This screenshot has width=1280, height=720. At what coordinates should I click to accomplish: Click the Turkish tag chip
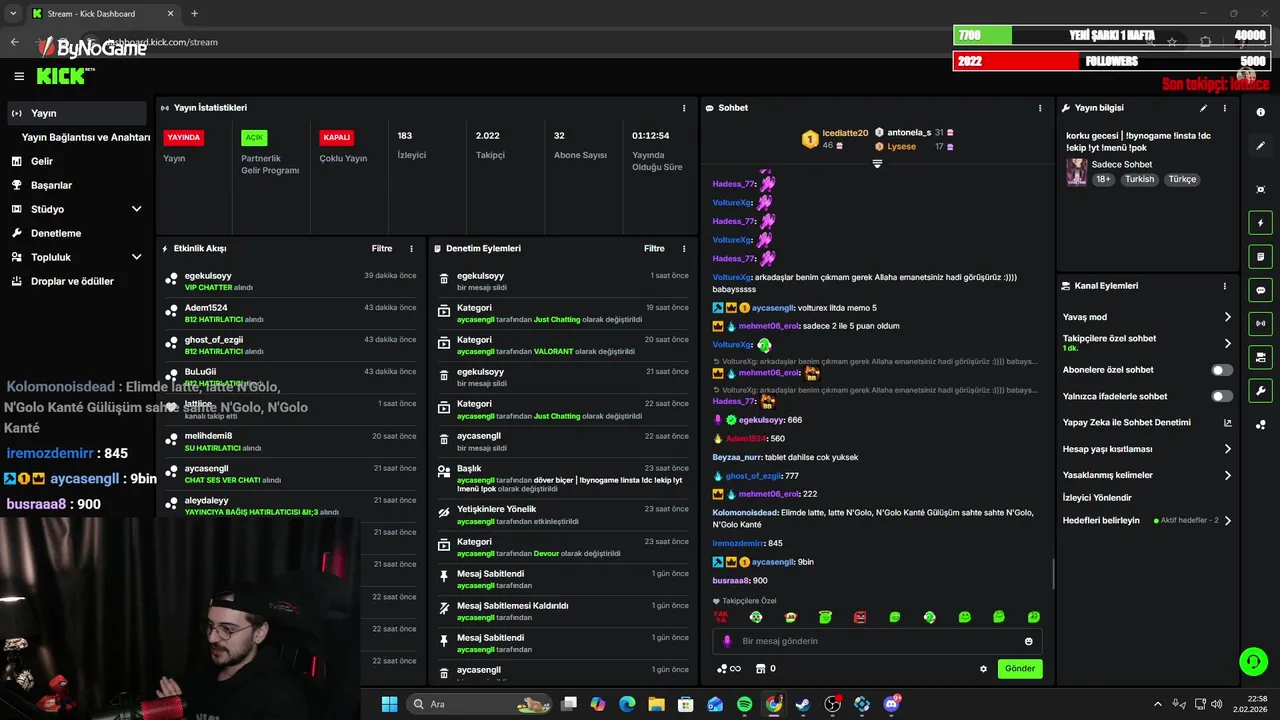[1139, 179]
